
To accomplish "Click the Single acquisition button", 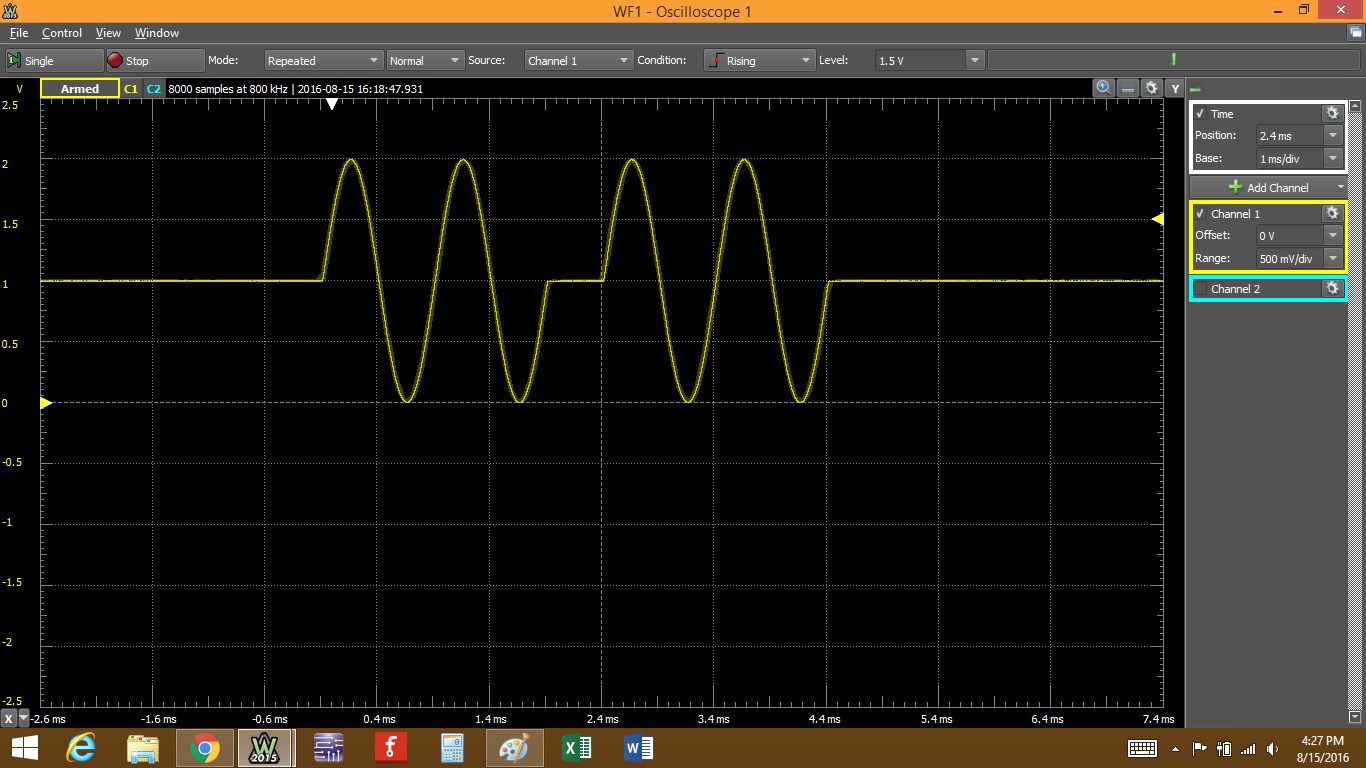I will pos(54,60).
